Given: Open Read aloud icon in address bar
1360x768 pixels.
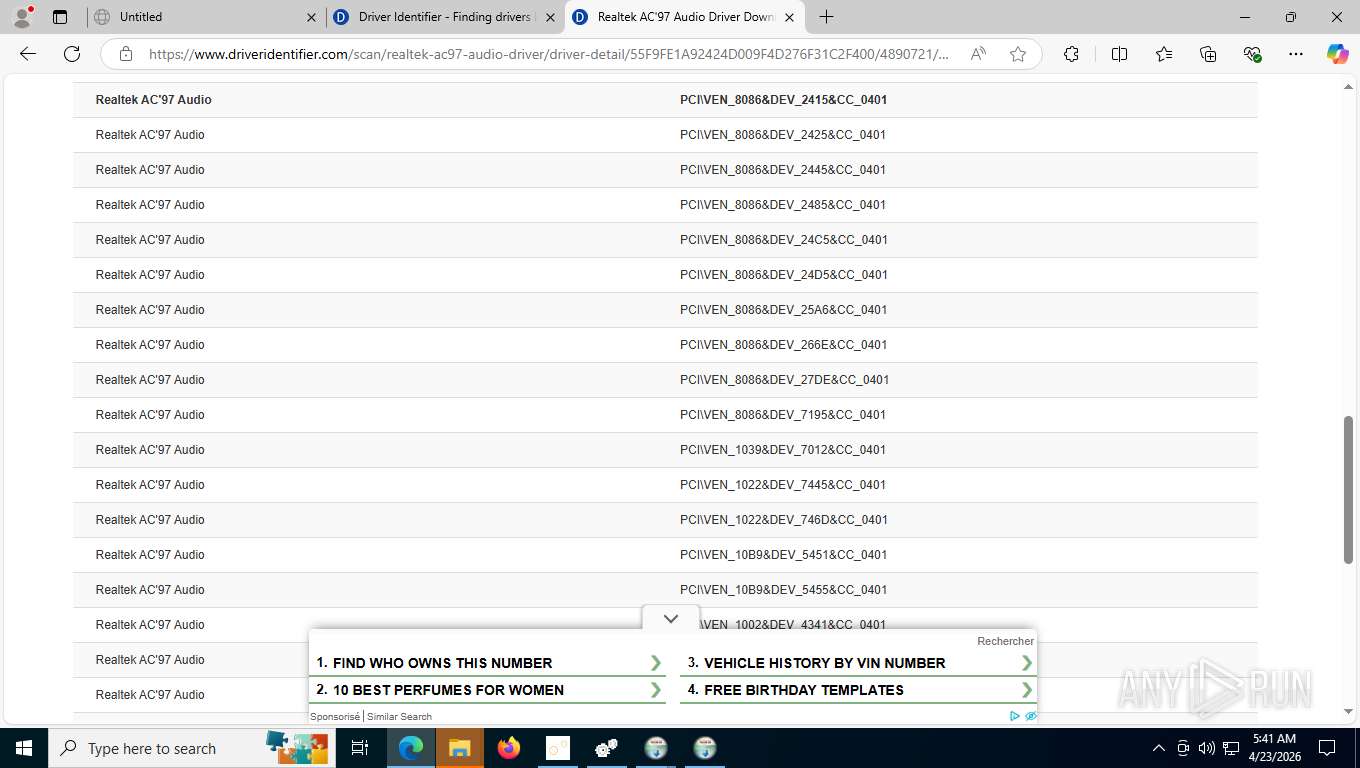Looking at the screenshot, I should coord(978,54).
